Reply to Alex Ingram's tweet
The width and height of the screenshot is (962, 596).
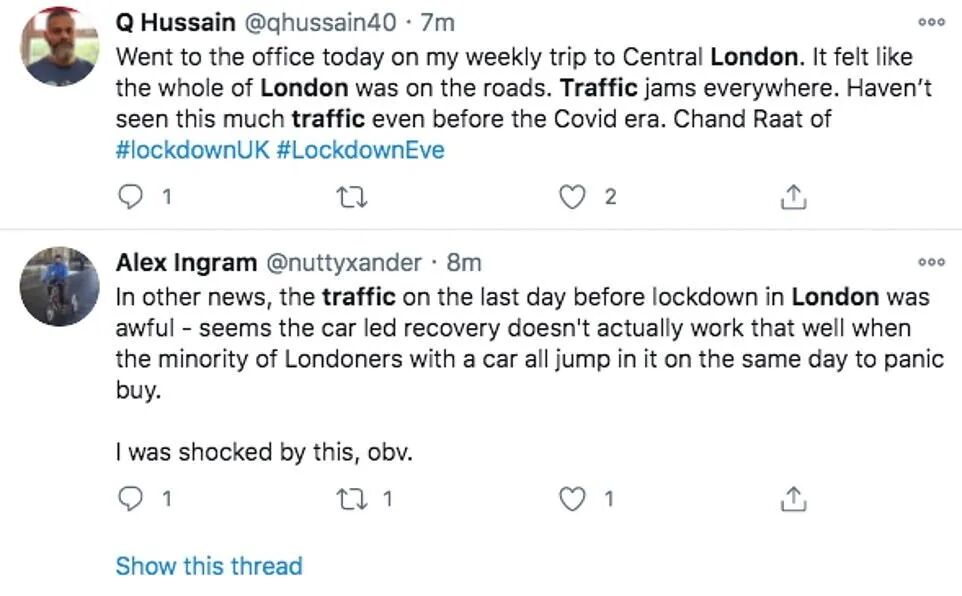(x=131, y=499)
